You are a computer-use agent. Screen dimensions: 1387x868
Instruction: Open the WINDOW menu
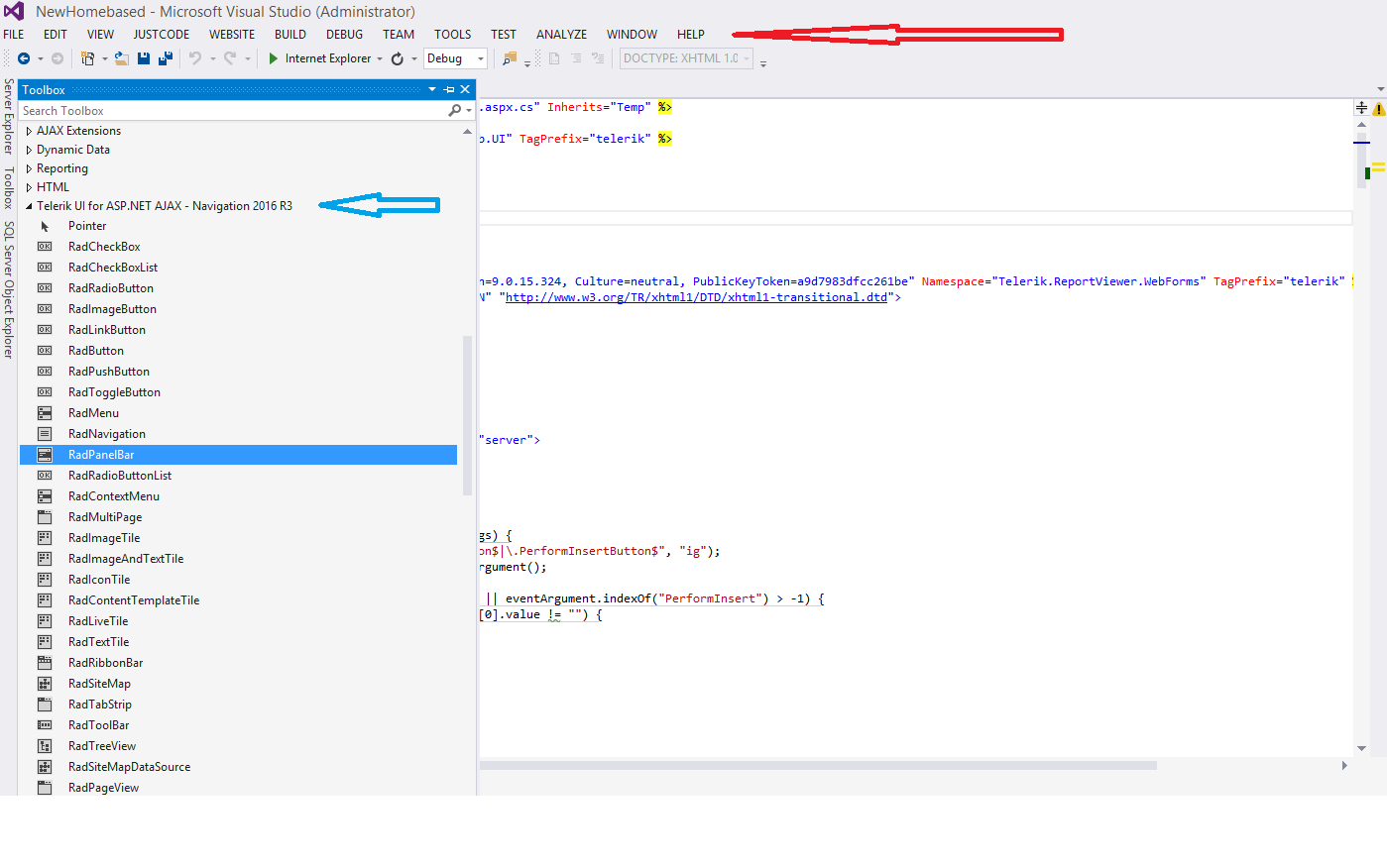pyautogui.click(x=632, y=34)
